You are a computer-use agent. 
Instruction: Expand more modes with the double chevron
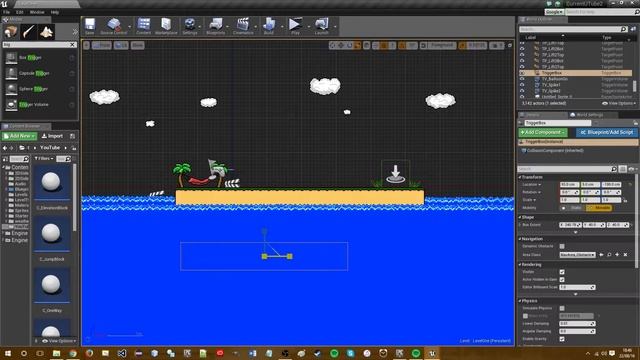[75, 32]
